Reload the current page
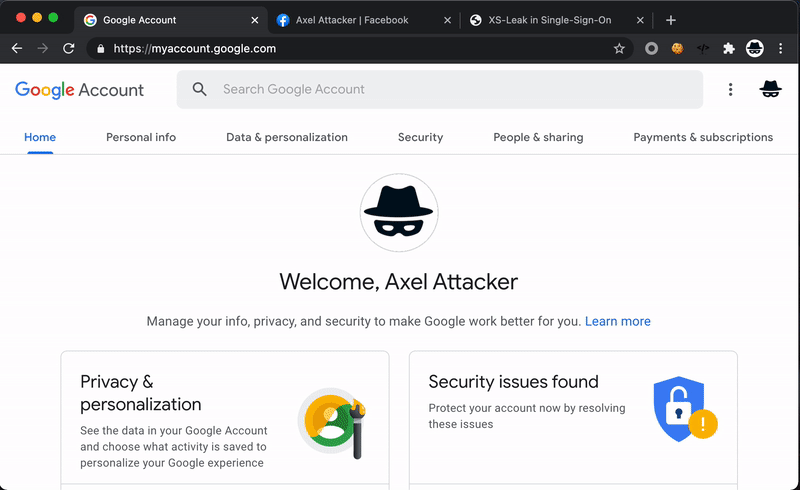Viewport: 800px width, 490px height. tap(68, 48)
